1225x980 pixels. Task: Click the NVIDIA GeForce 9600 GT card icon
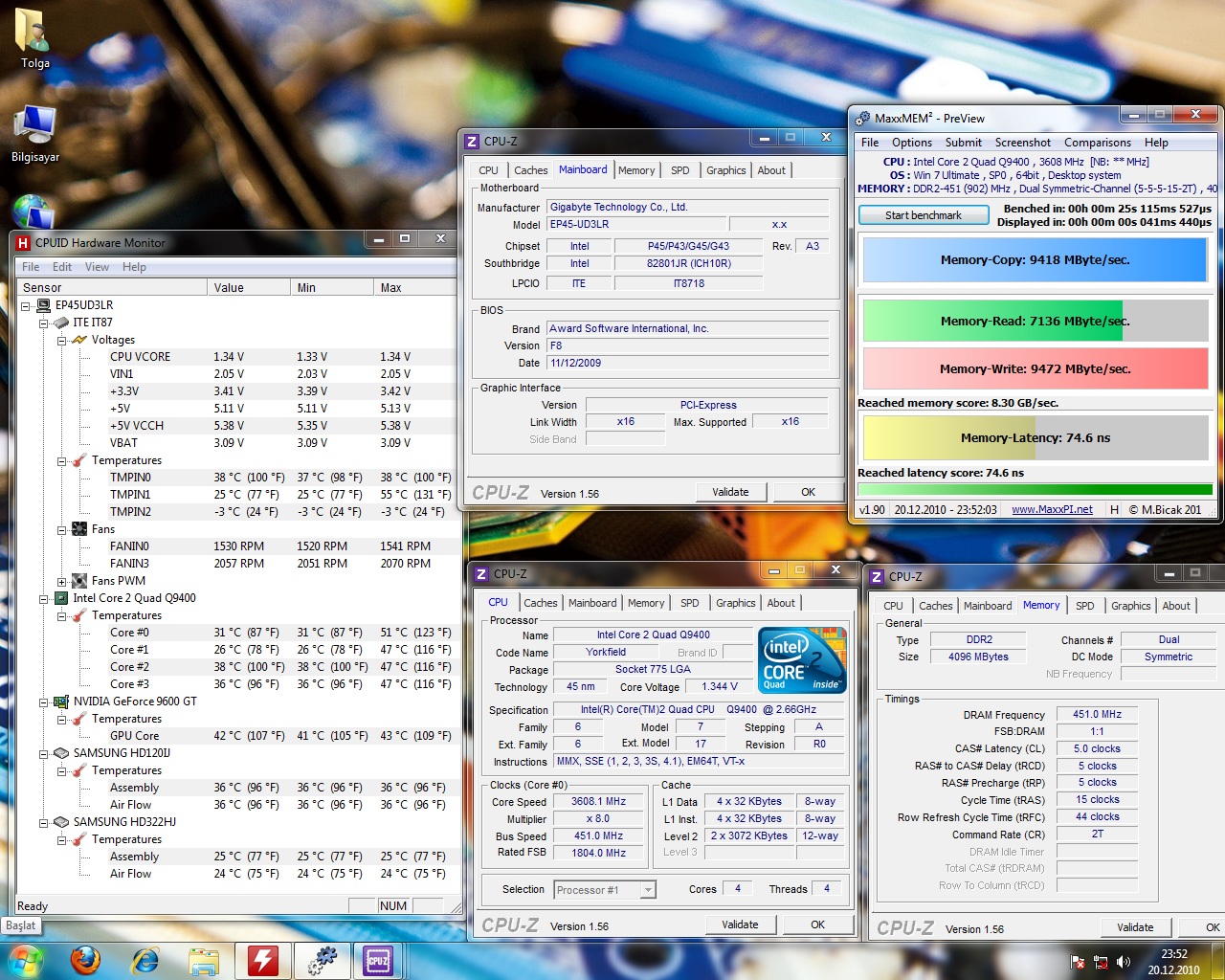point(62,702)
